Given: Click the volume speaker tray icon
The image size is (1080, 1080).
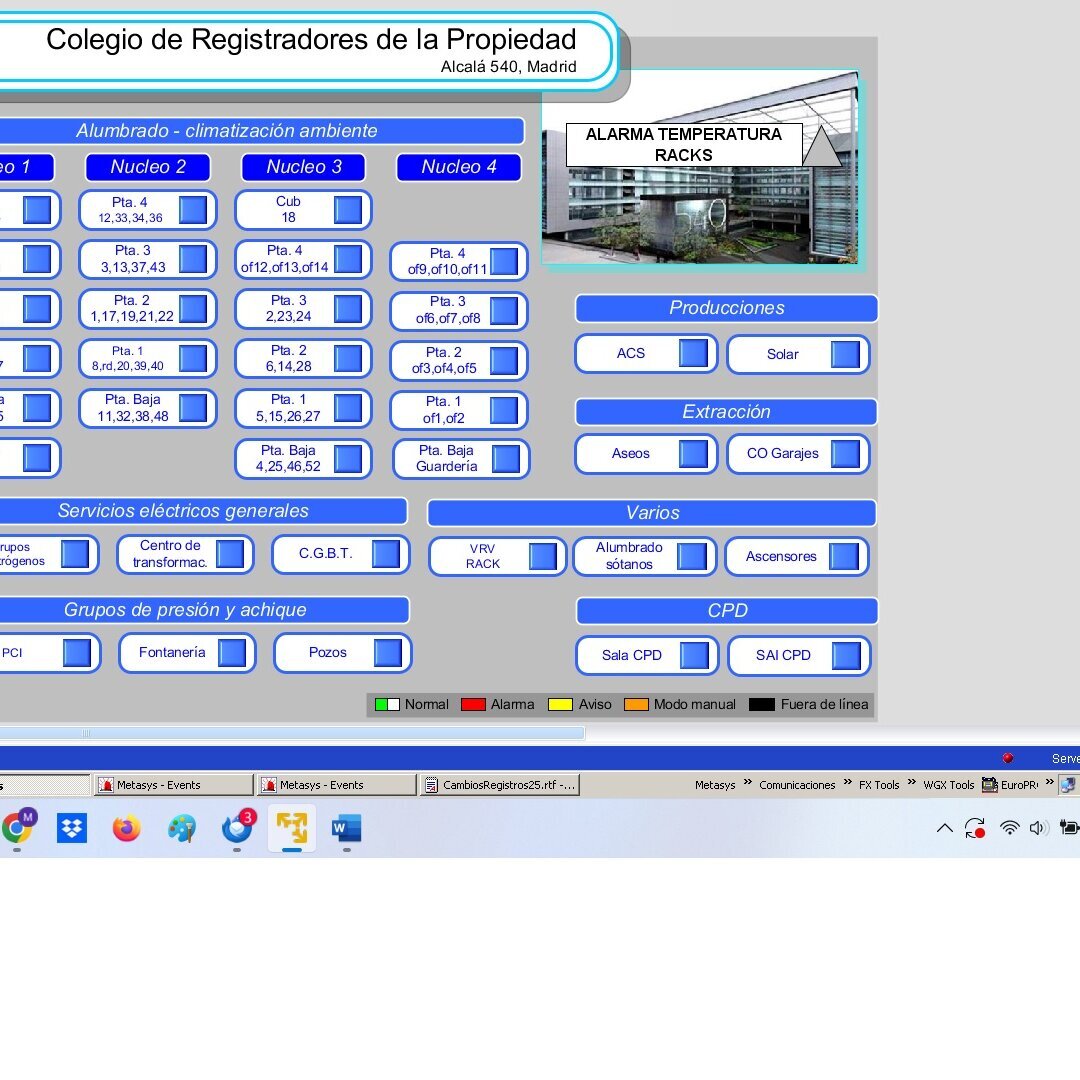Looking at the screenshot, I should (x=1039, y=828).
